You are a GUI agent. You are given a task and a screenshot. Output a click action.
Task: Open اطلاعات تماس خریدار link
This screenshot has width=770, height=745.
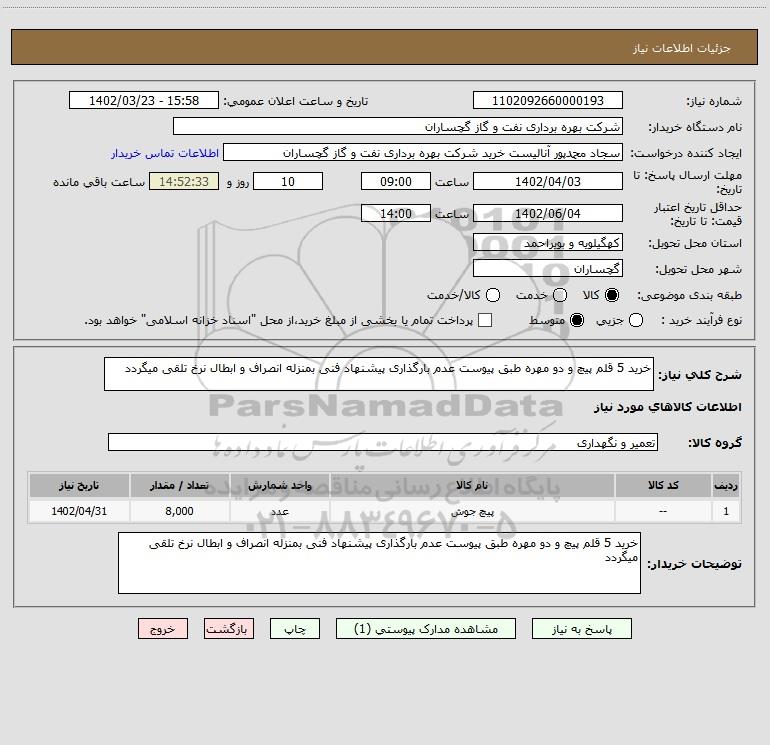(165, 153)
